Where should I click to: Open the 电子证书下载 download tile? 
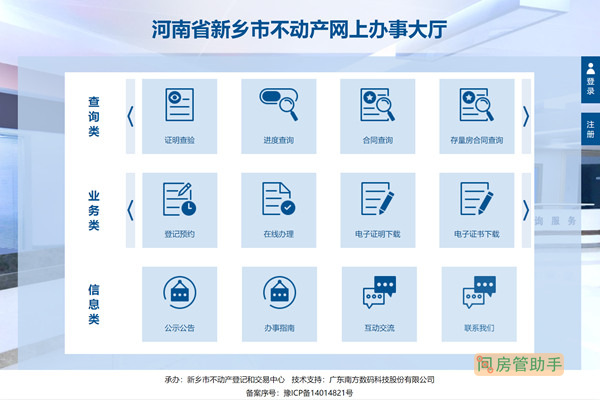(477, 210)
